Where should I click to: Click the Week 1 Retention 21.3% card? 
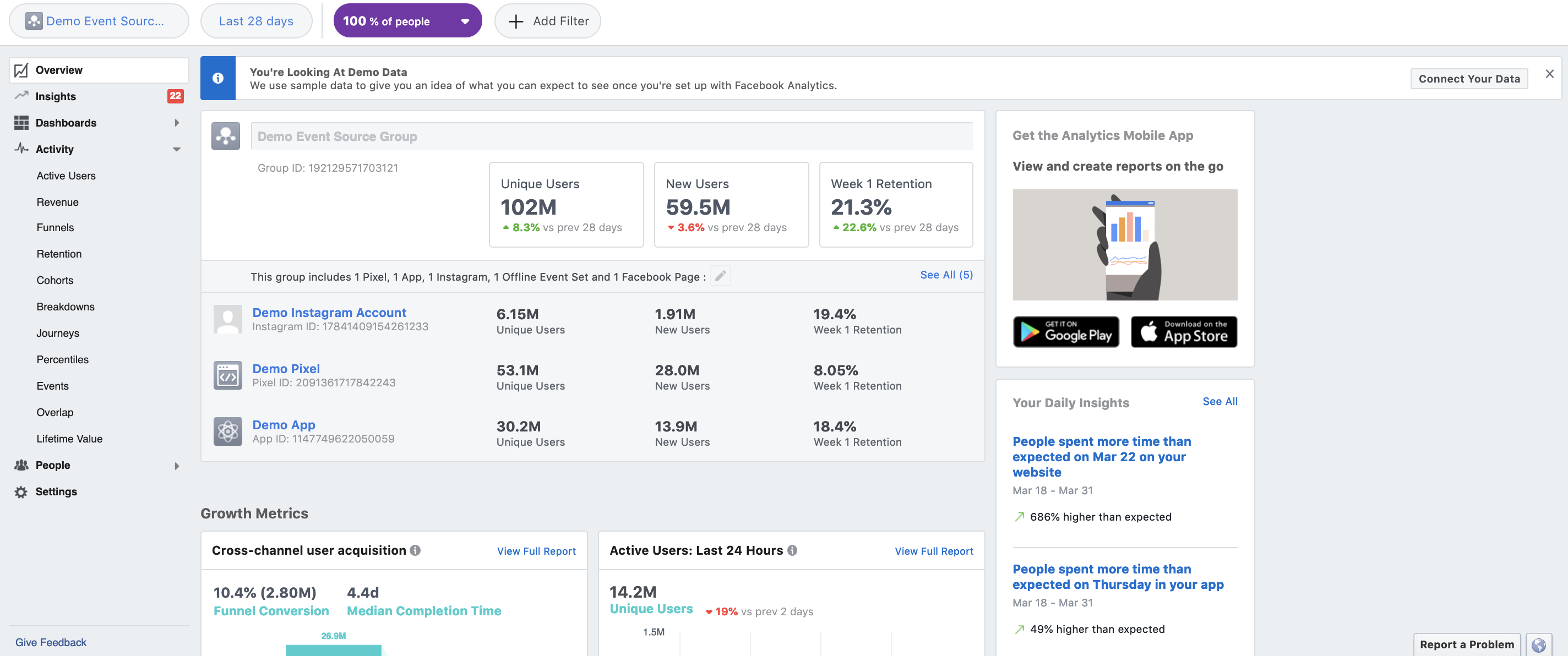tap(896, 205)
